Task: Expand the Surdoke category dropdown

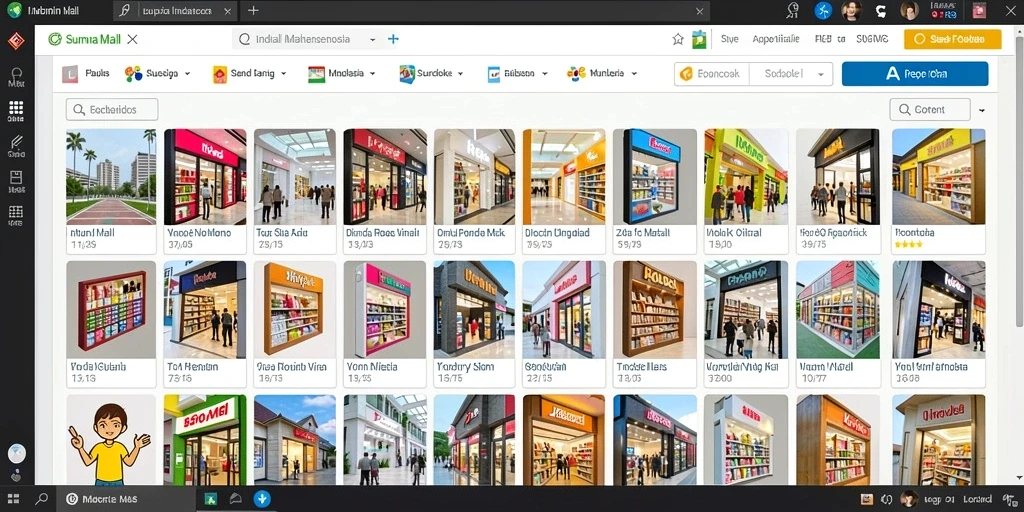Action: click(460, 74)
